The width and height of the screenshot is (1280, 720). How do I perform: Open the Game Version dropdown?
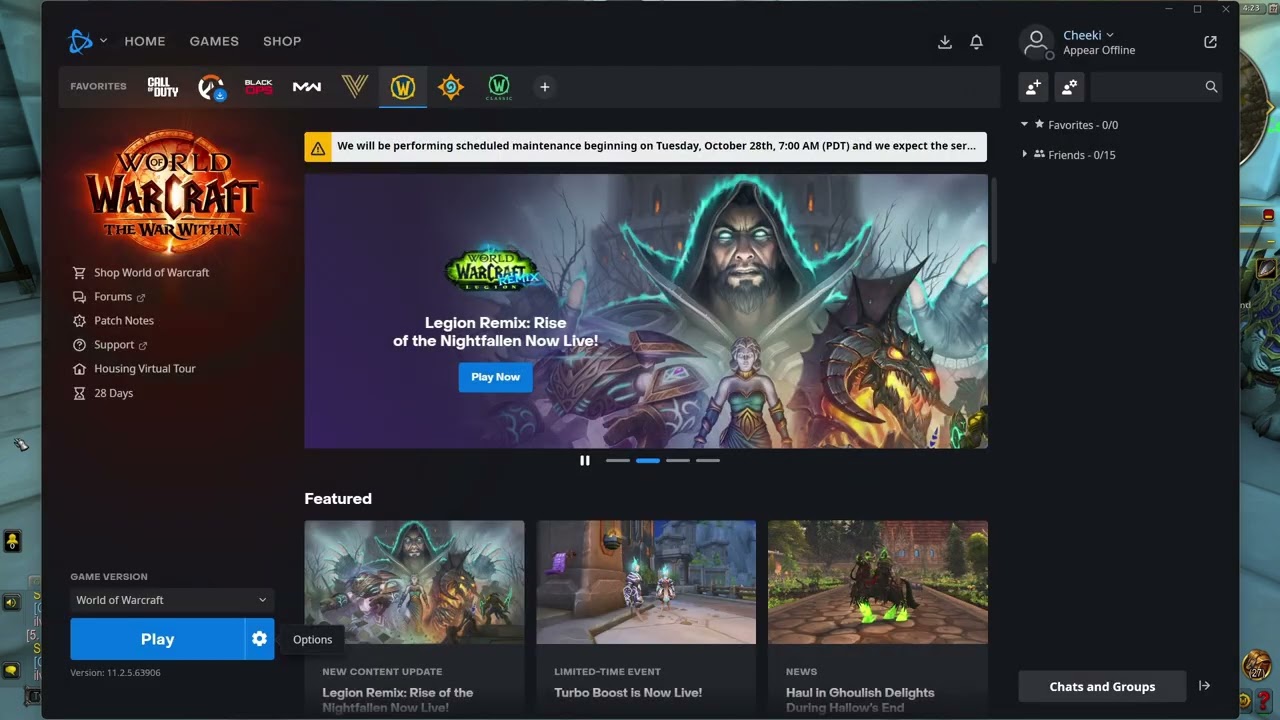[172, 600]
